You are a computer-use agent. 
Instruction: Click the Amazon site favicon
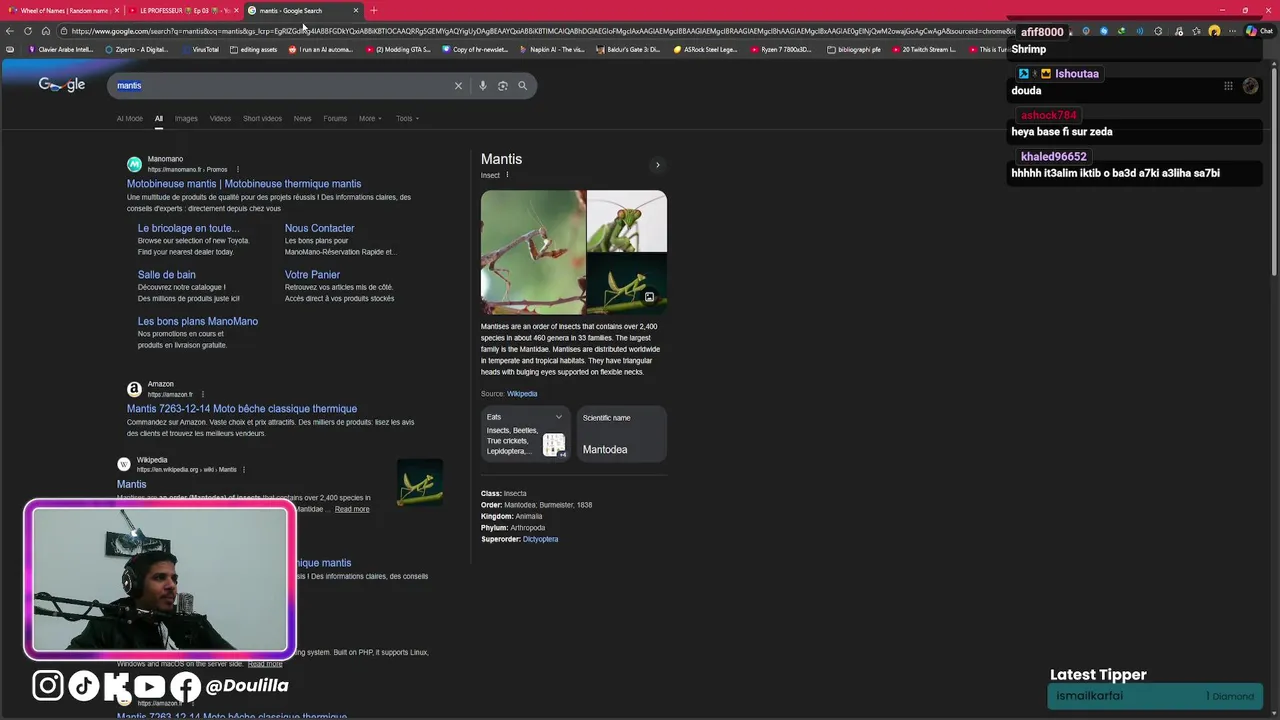coord(134,389)
